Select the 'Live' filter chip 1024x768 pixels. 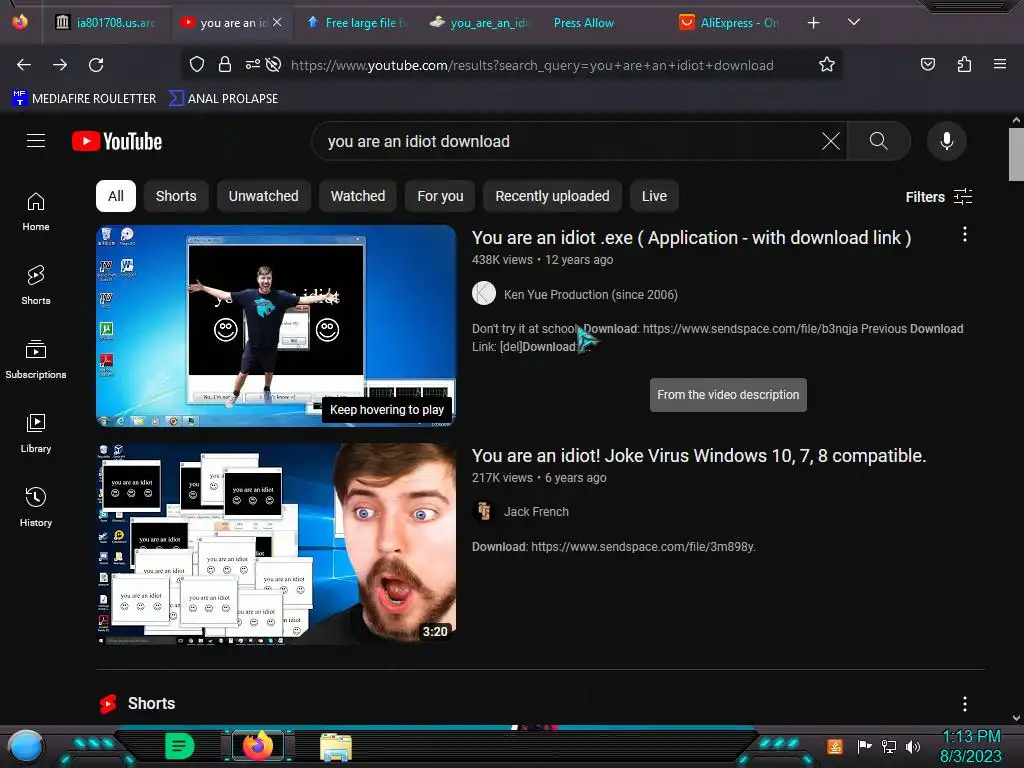click(654, 196)
